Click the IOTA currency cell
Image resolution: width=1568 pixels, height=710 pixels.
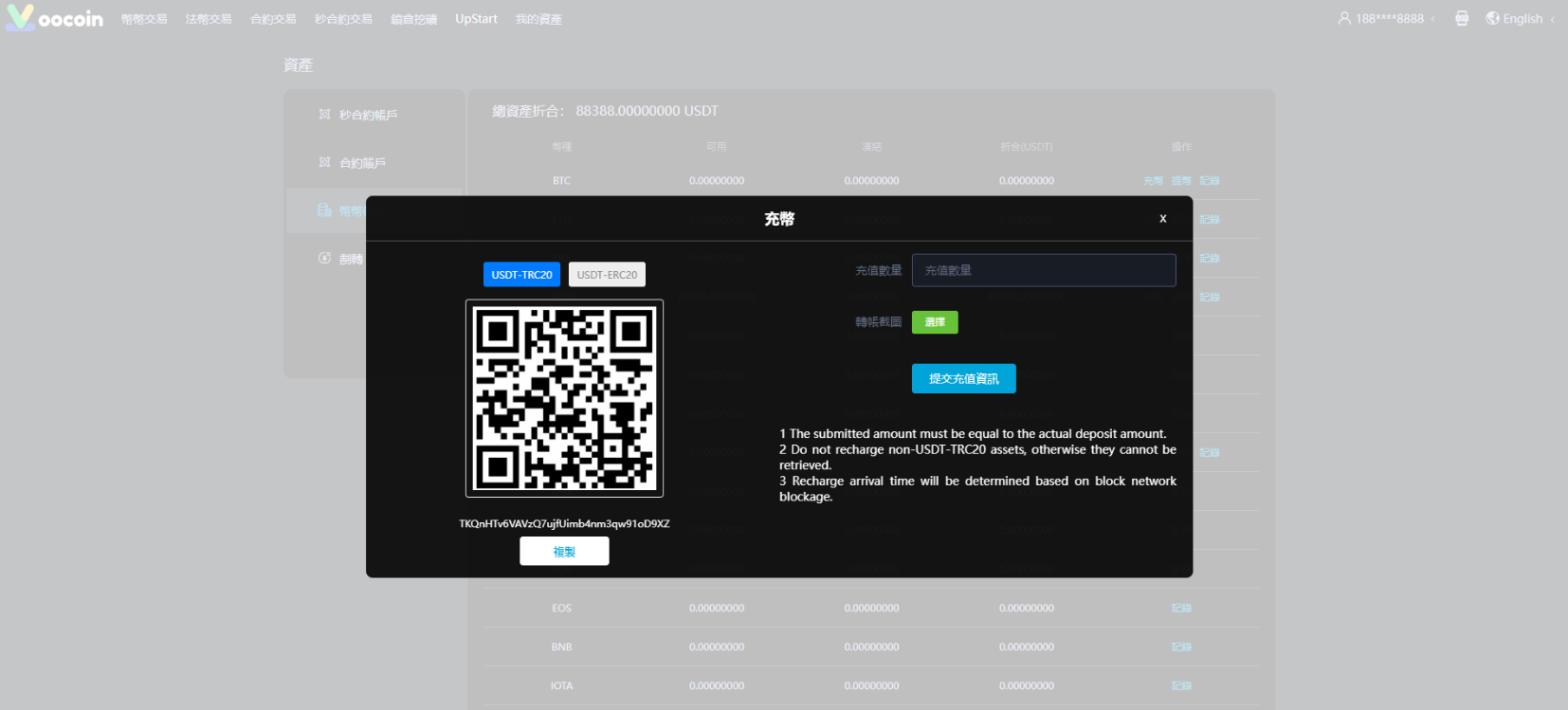pos(561,686)
